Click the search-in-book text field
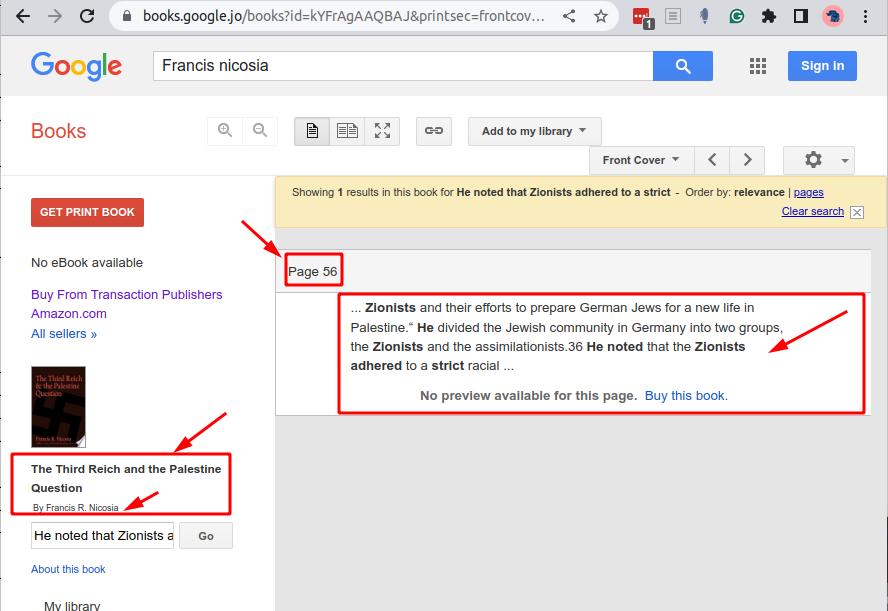Viewport: 888px width, 611px height. 103,535
